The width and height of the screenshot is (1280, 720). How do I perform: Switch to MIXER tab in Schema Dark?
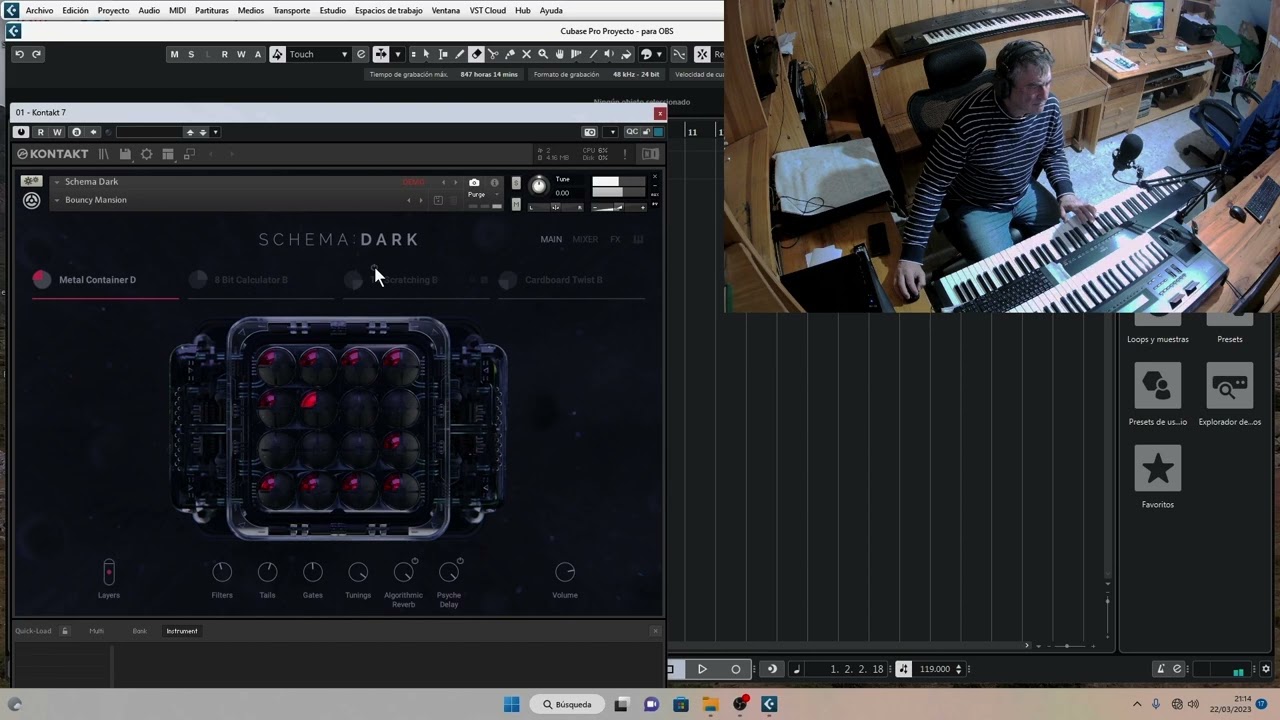(585, 239)
